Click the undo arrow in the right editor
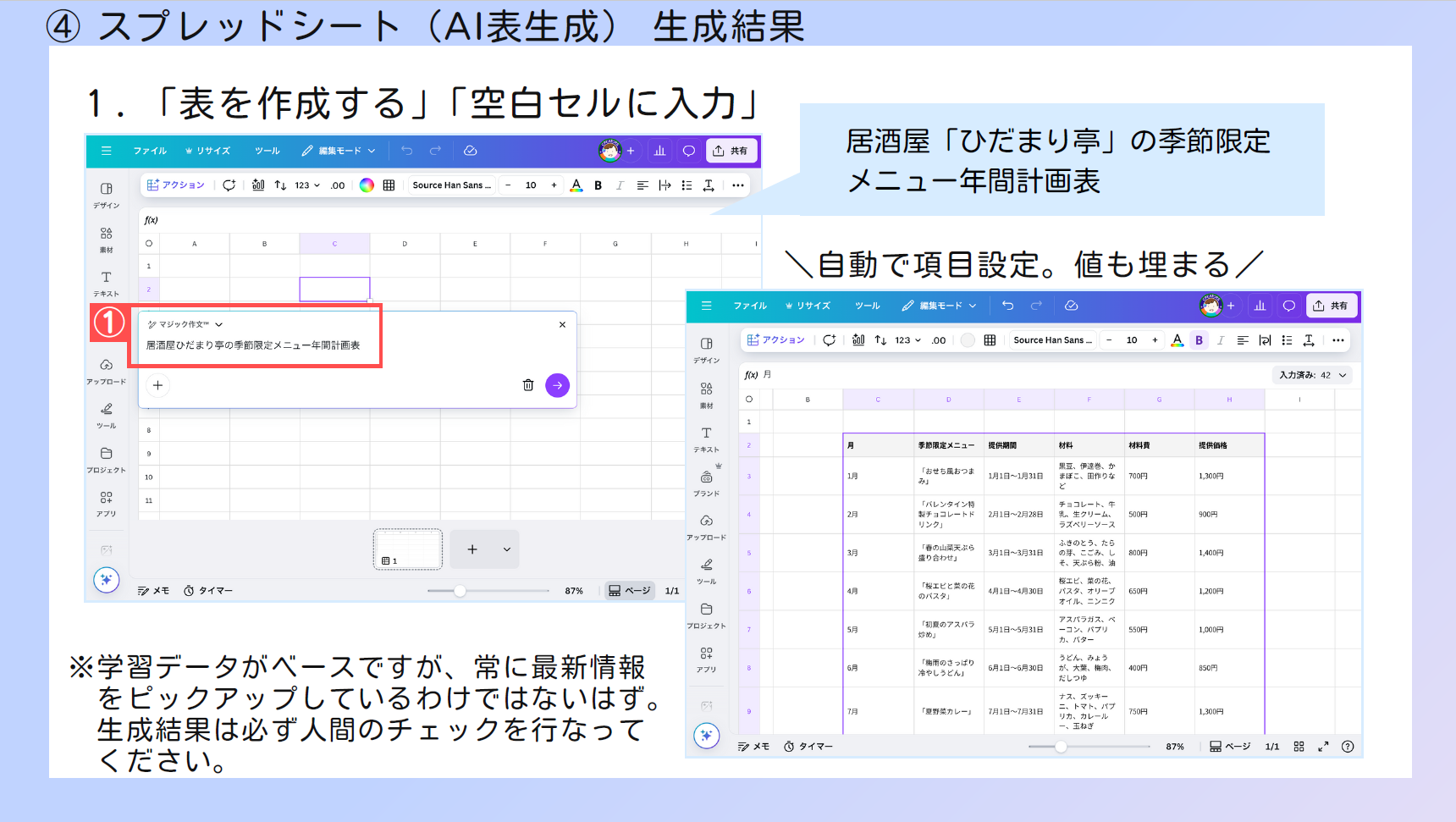1456x822 pixels. point(1007,306)
